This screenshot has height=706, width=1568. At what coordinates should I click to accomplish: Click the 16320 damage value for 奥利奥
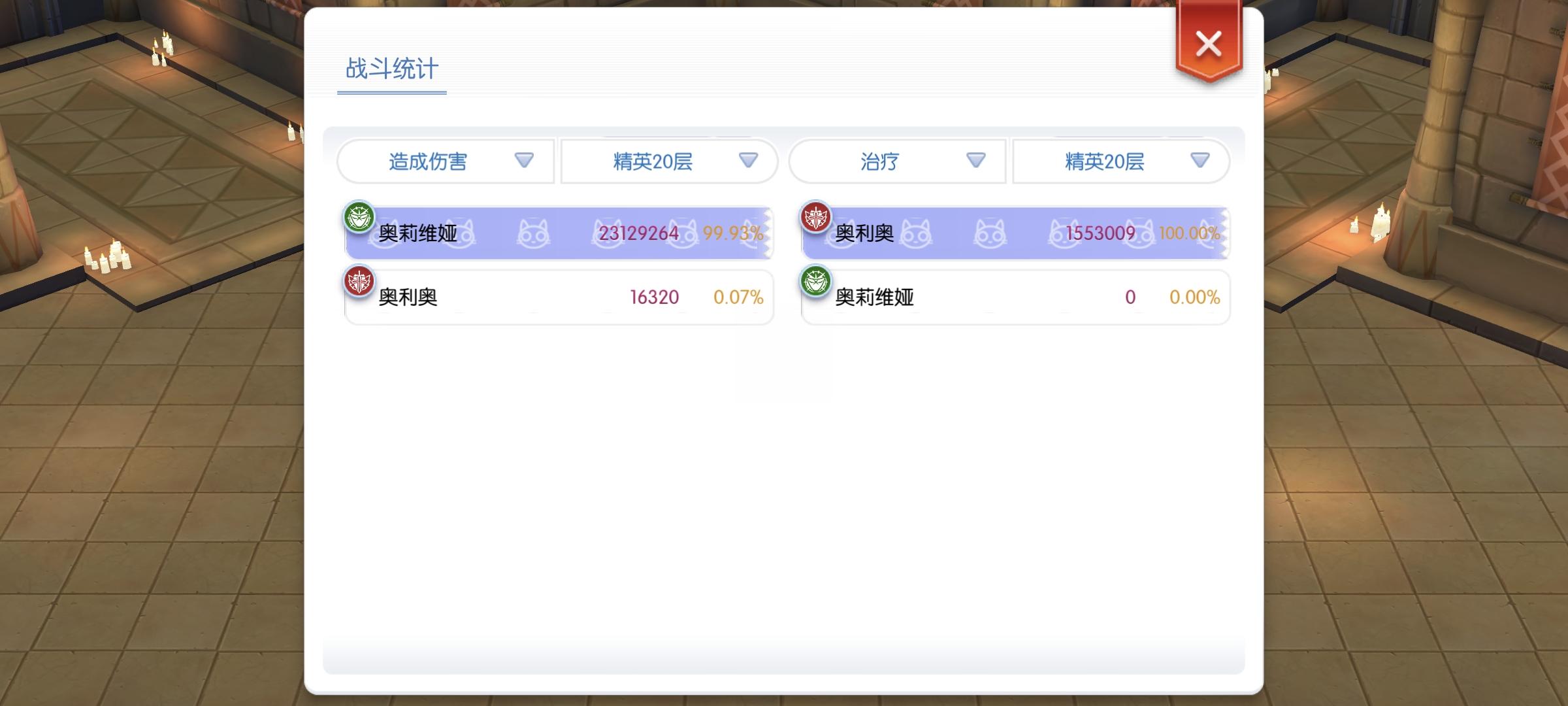coord(654,297)
